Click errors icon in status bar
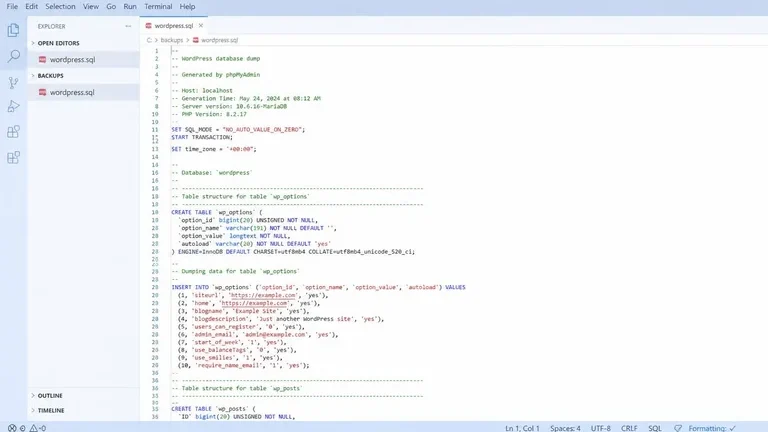Viewport: 768px width, 432px height. tap(12, 428)
